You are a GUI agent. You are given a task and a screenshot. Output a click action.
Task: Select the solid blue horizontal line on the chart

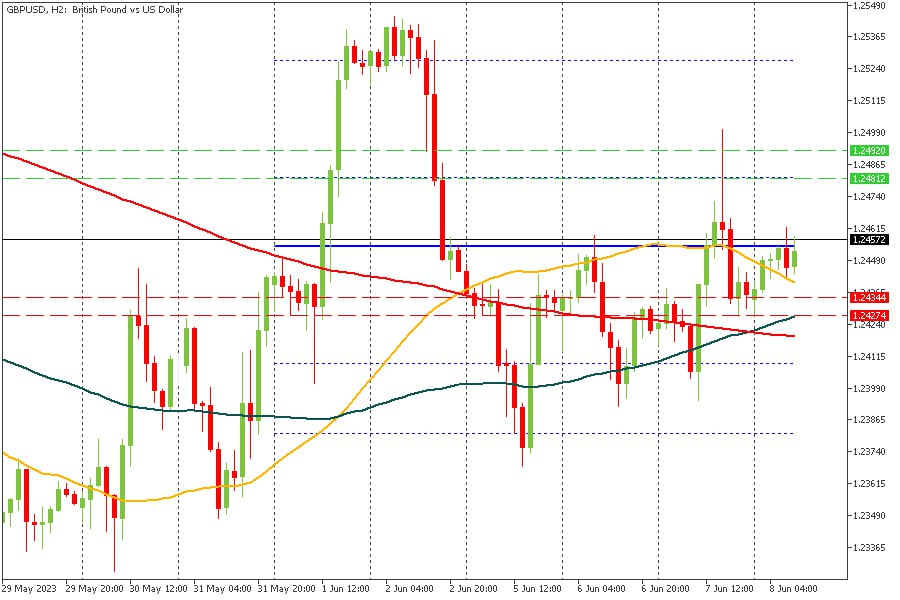(534, 246)
